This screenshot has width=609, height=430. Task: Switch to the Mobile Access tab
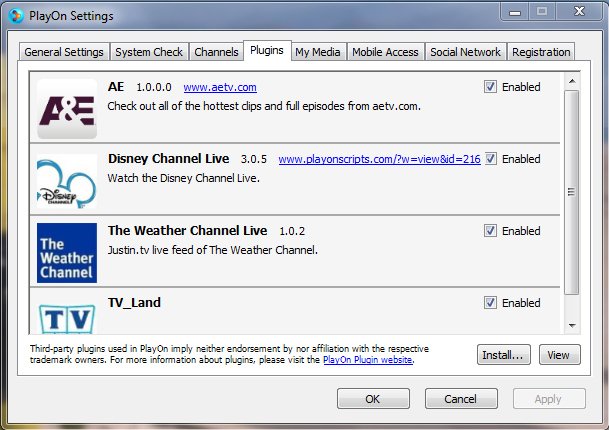(x=385, y=52)
